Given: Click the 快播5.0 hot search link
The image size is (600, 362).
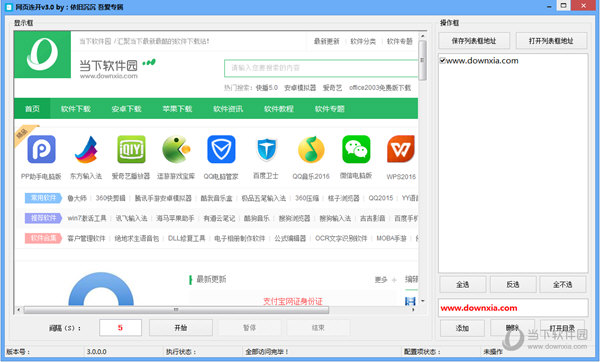Looking at the screenshot, I should (267, 88).
